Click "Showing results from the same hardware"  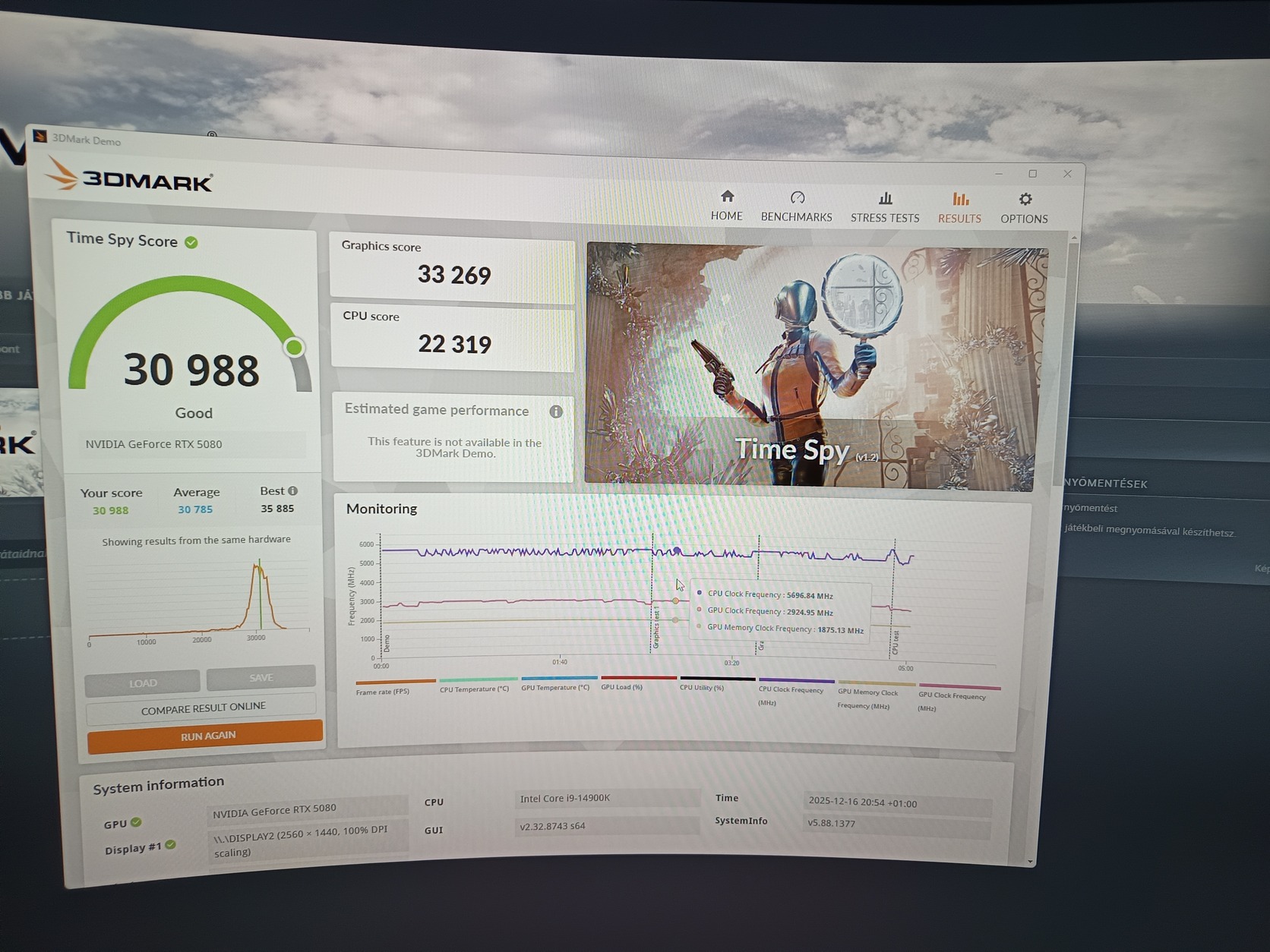(196, 541)
